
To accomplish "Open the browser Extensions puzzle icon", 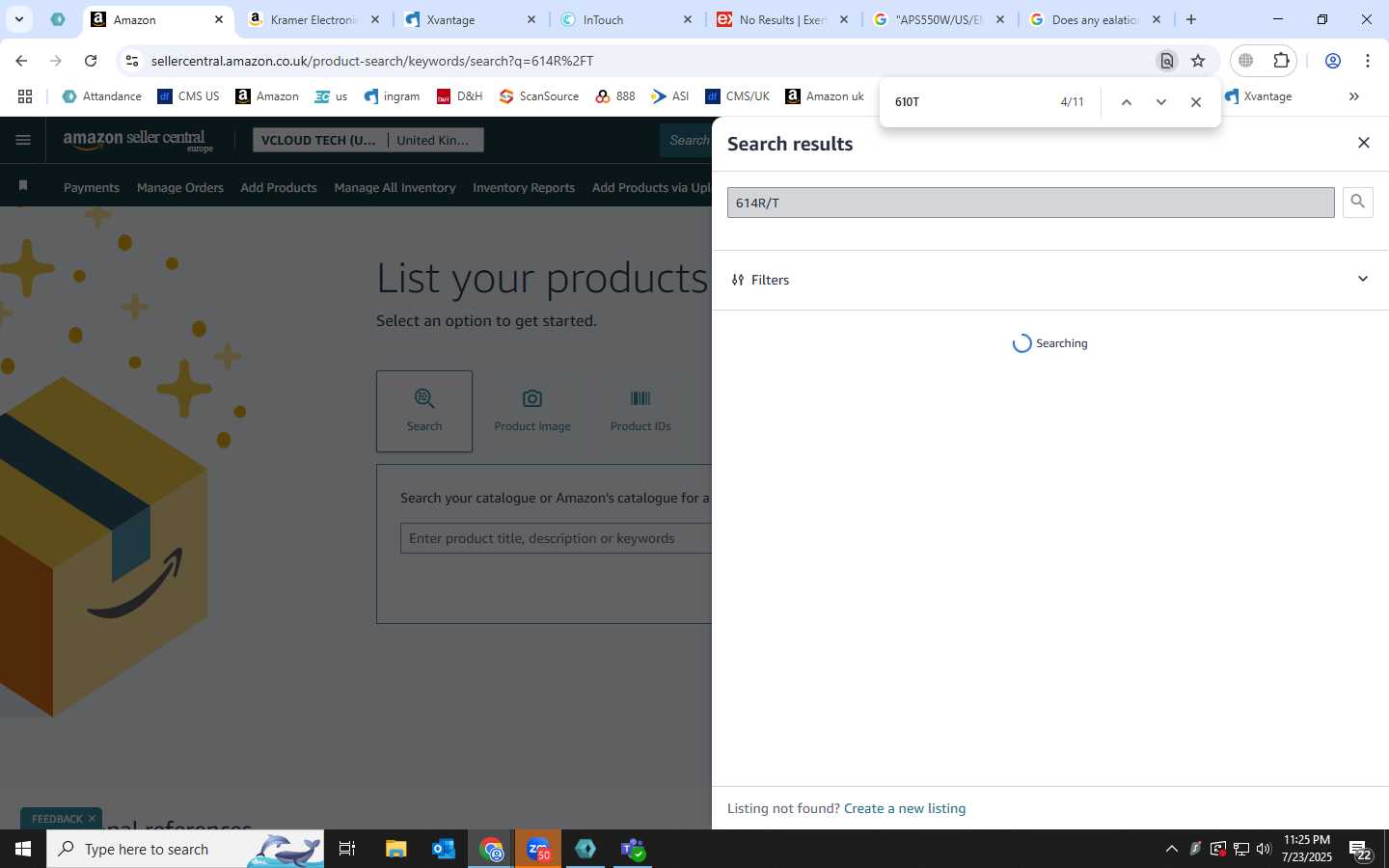I will (x=1281, y=61).
